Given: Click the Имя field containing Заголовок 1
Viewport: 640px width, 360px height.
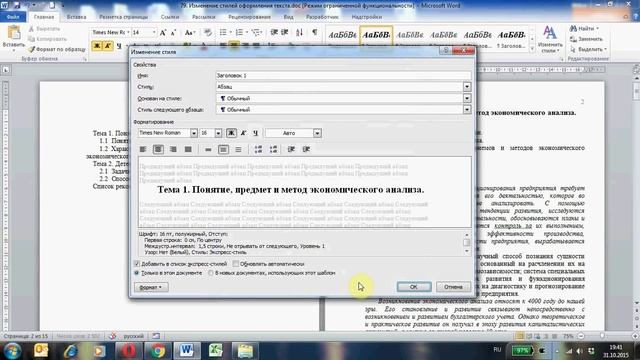Looking at the screenshot, I should click(343, 76).
